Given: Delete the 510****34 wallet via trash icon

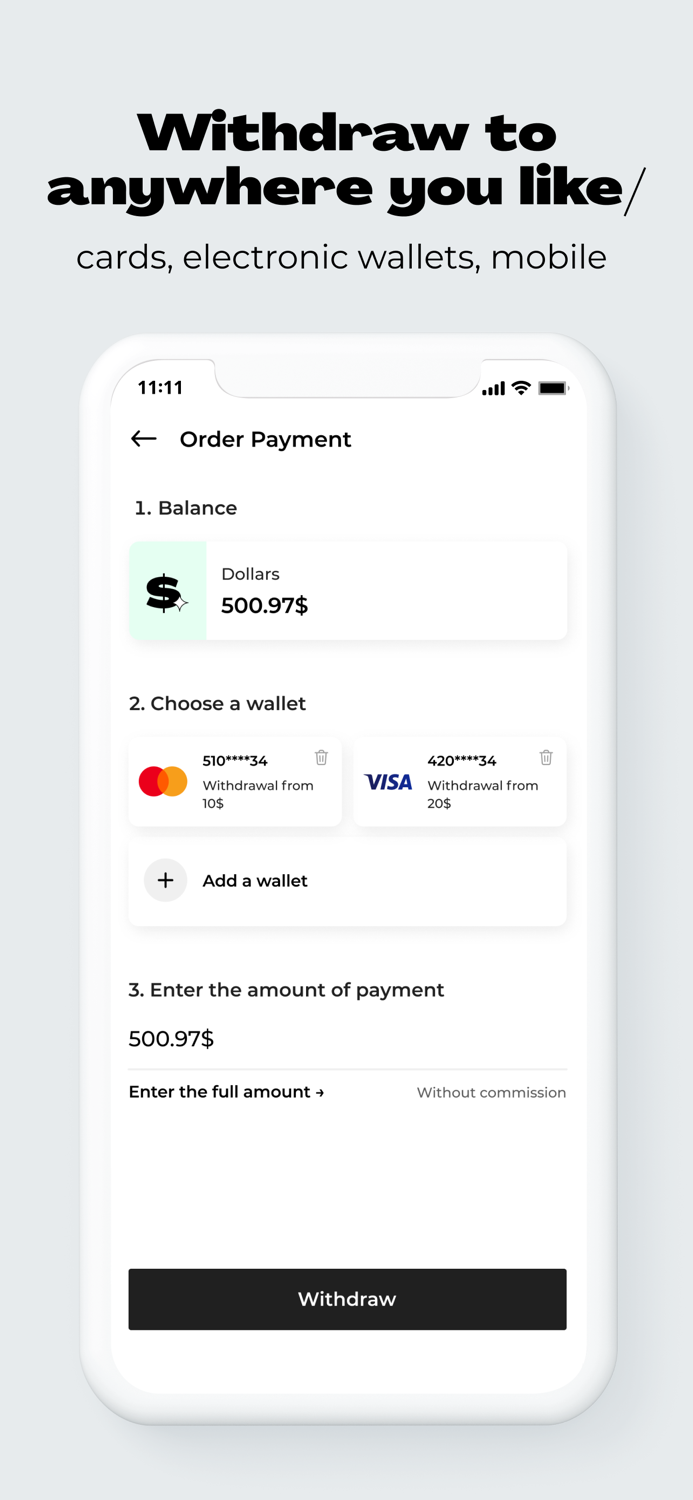Looking at the screenshot, I should [x=321, y=757].
